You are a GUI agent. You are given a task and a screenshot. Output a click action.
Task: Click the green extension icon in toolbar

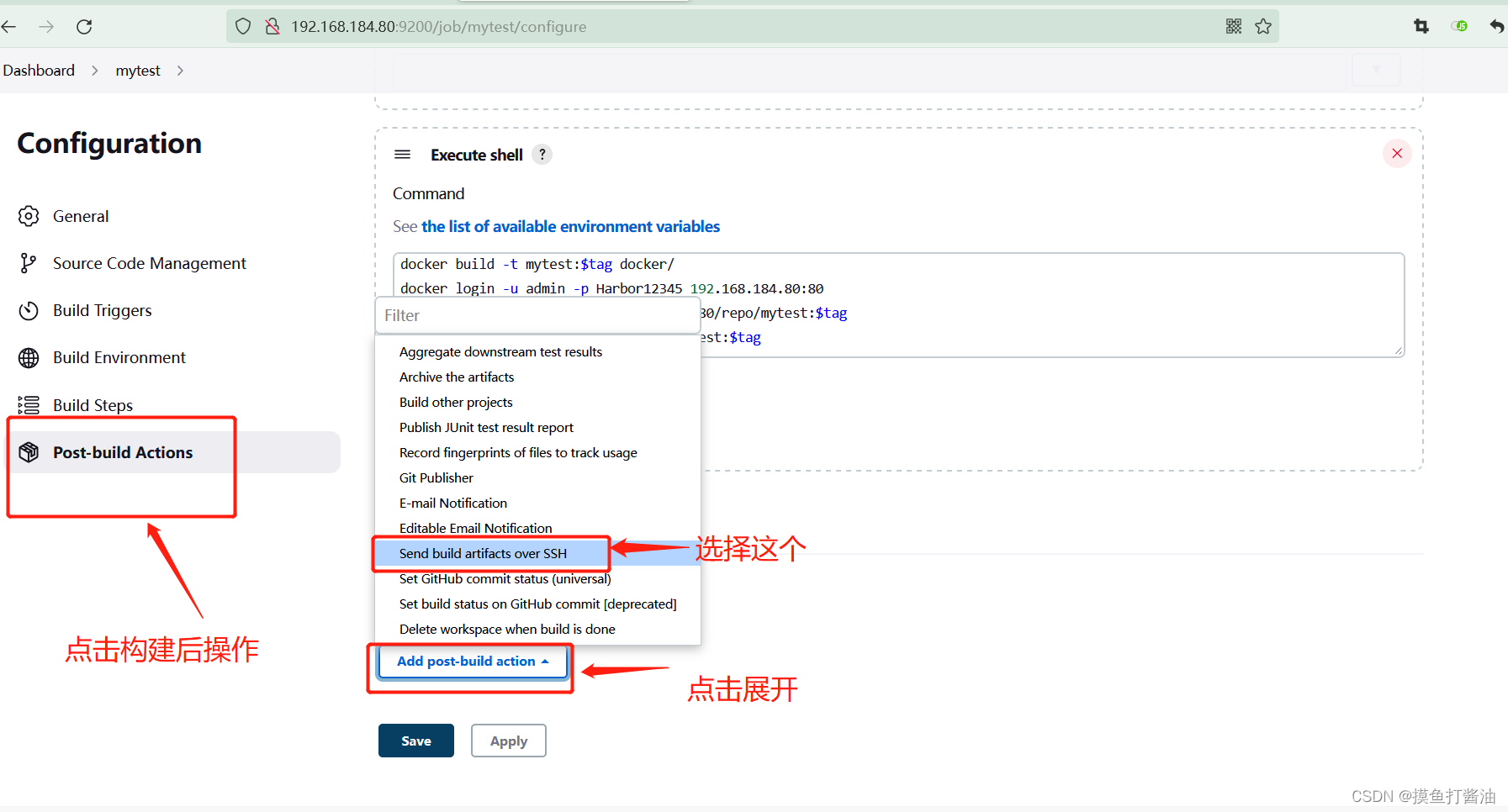coord(1459,26)
